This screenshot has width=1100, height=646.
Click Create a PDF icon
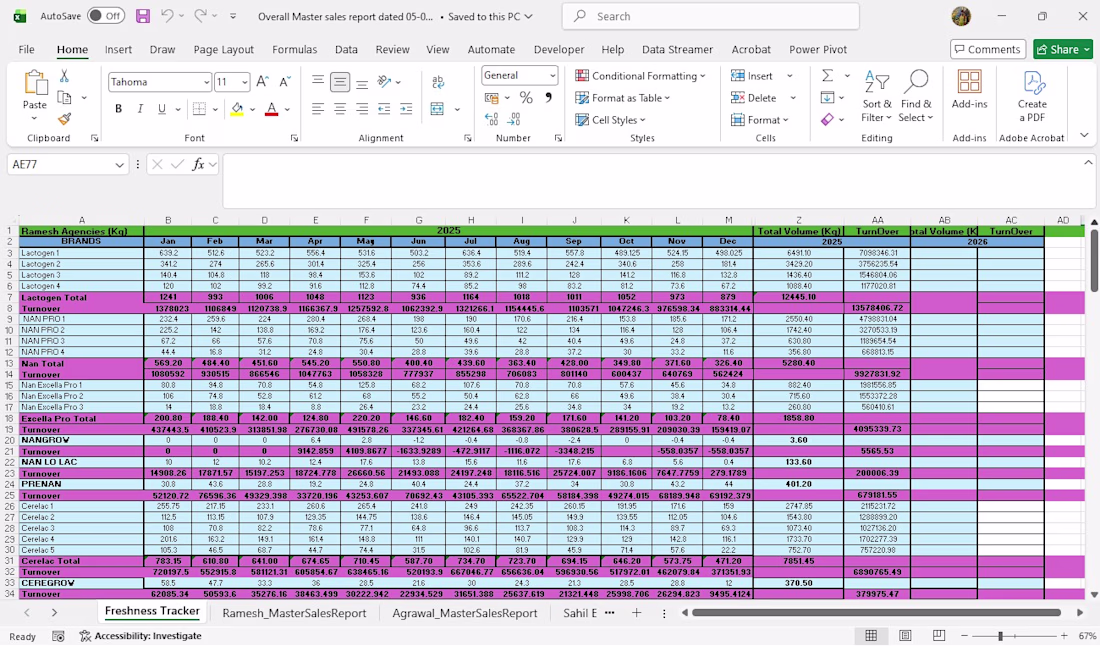(x=1032, y=96)
